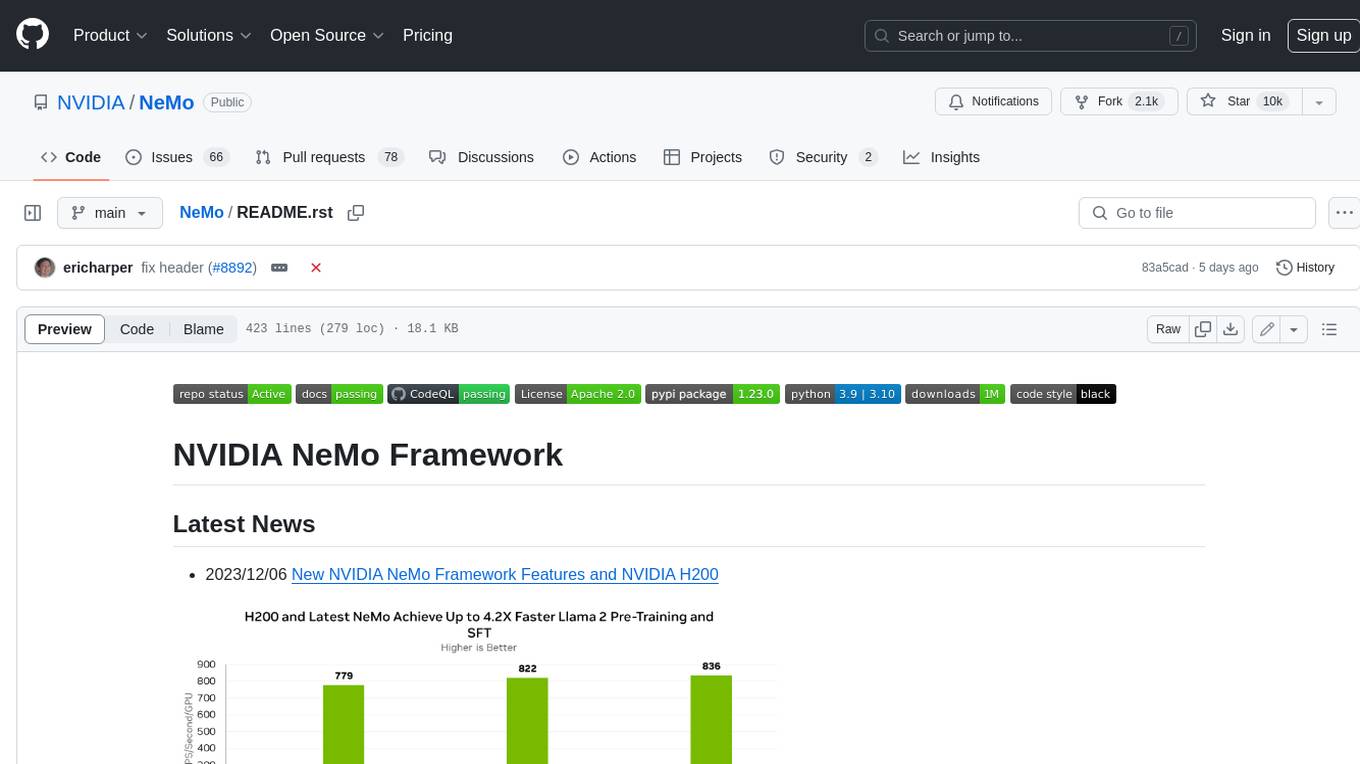The width and height of the screenshot is (1360, 764).
Task: Open the H200 Llama 2 chart image
Action: pyautogui.click(x=480, y=684)
